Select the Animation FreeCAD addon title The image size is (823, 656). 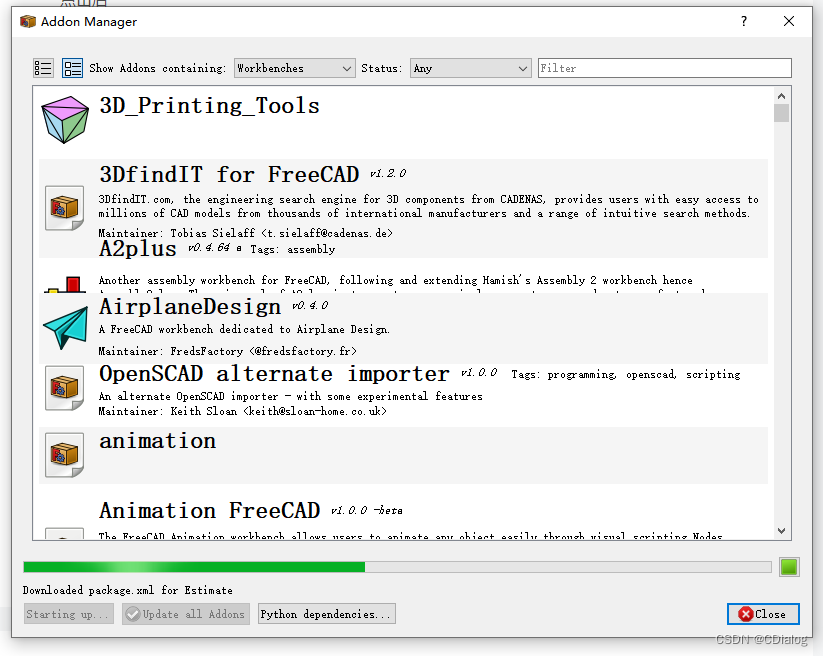click(x=209, y=510)
